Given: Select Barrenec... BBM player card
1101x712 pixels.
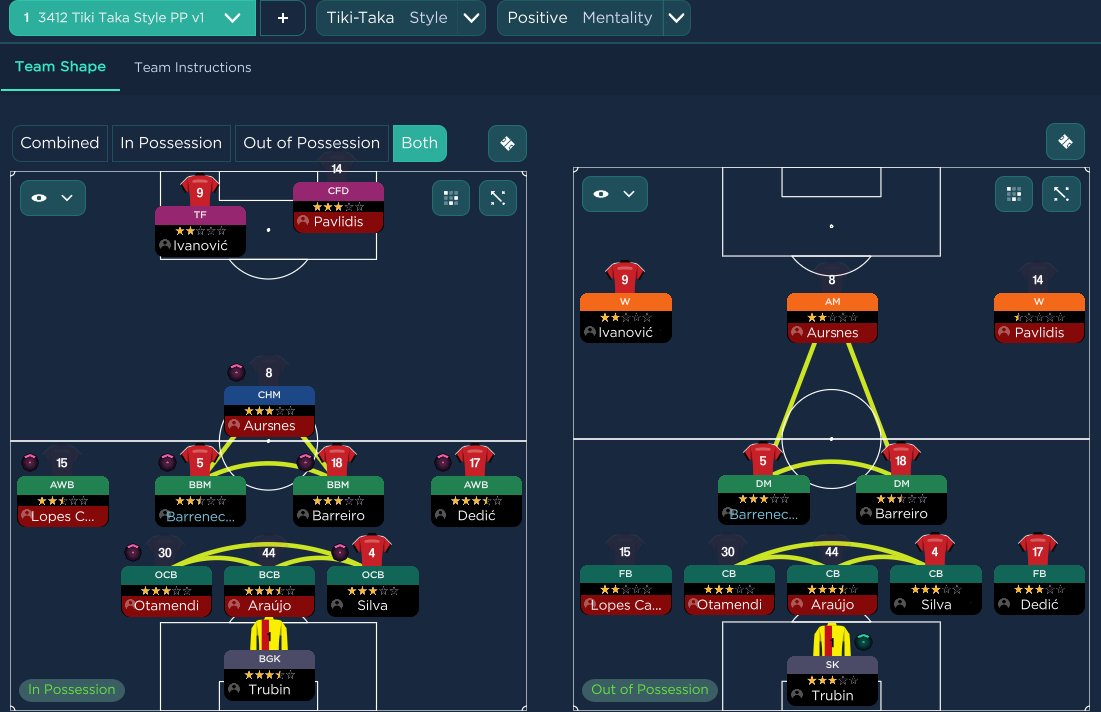Looking at the screenshot, I should [200, 501].
